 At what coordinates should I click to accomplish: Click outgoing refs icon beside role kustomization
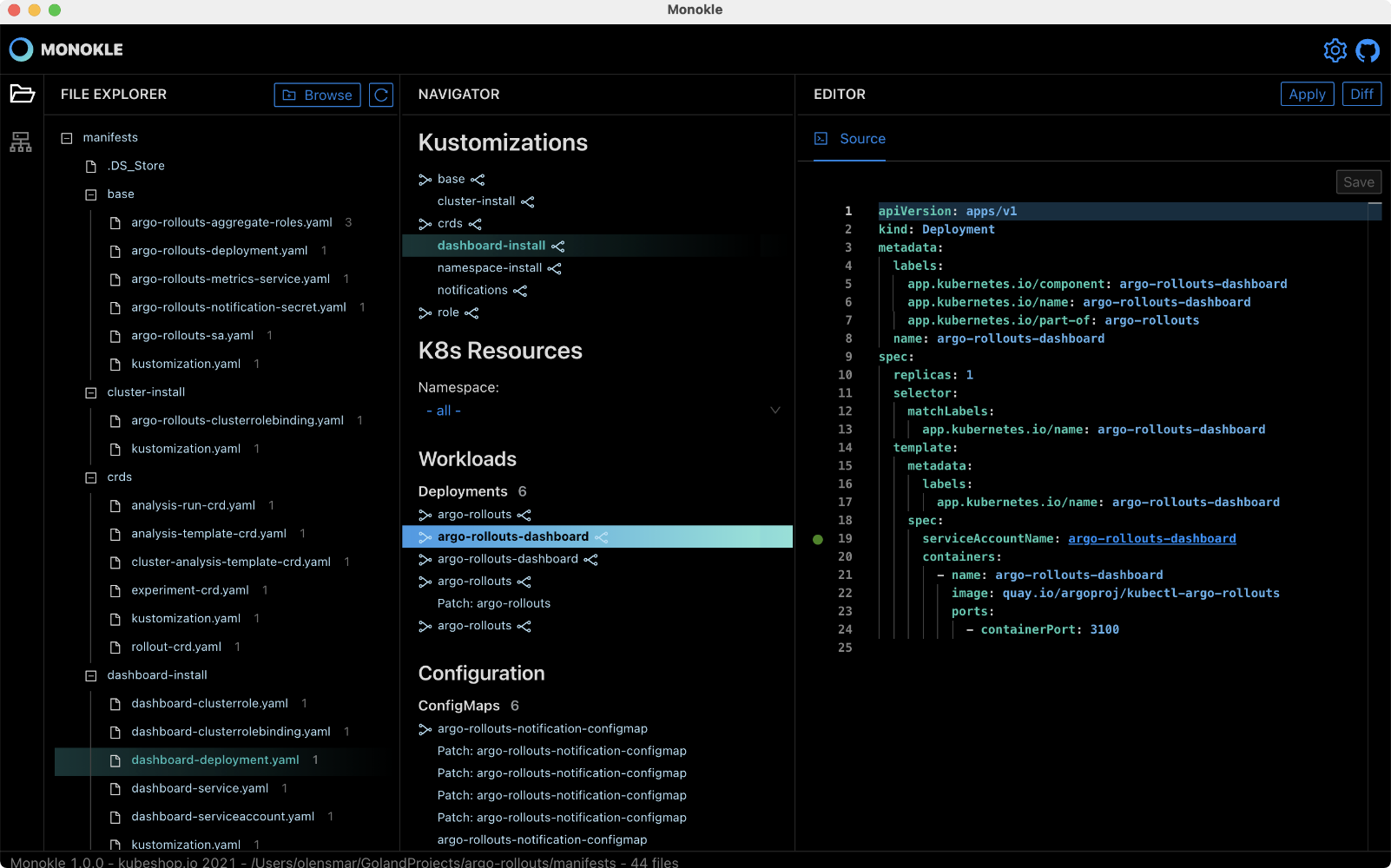(x=471, y=312)
